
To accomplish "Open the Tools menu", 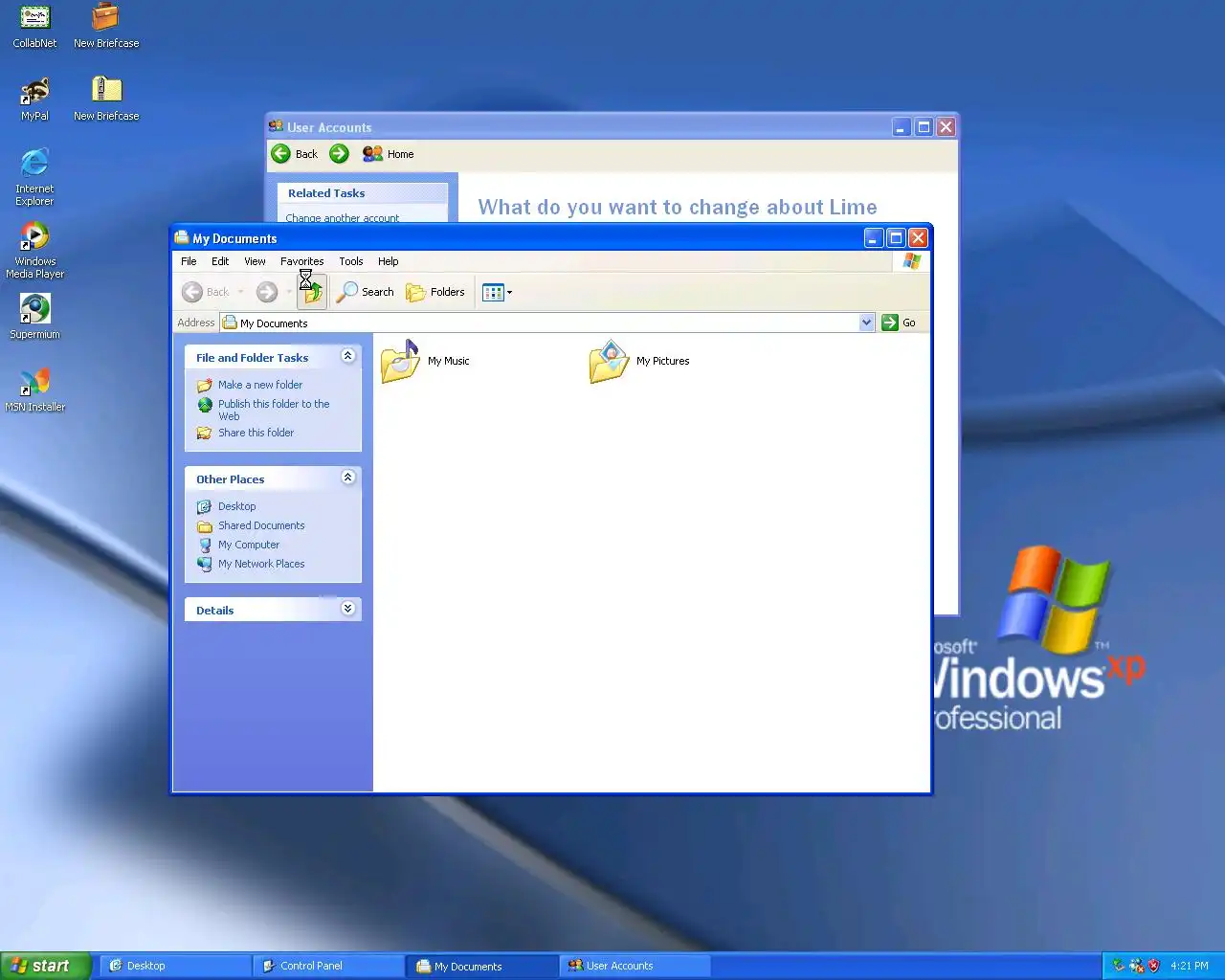I will 351,261.
